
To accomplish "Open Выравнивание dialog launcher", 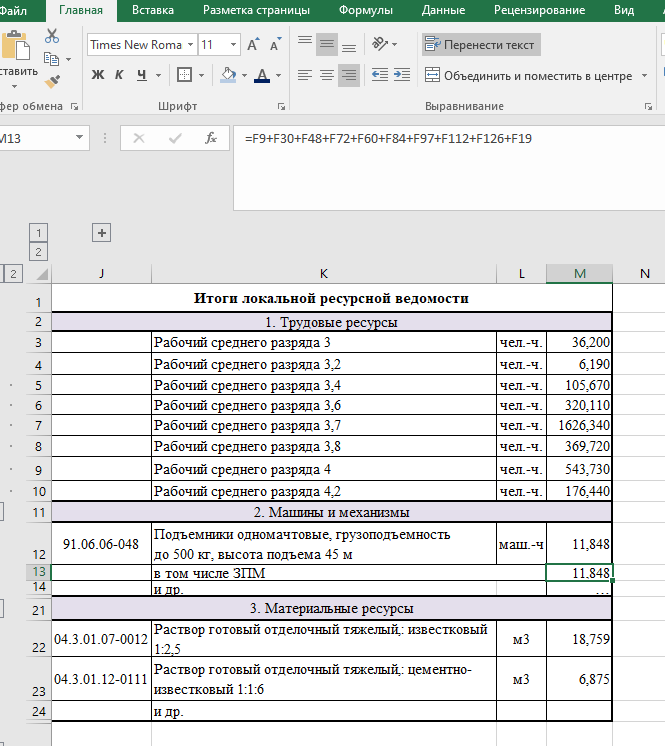I will [648, 107].
